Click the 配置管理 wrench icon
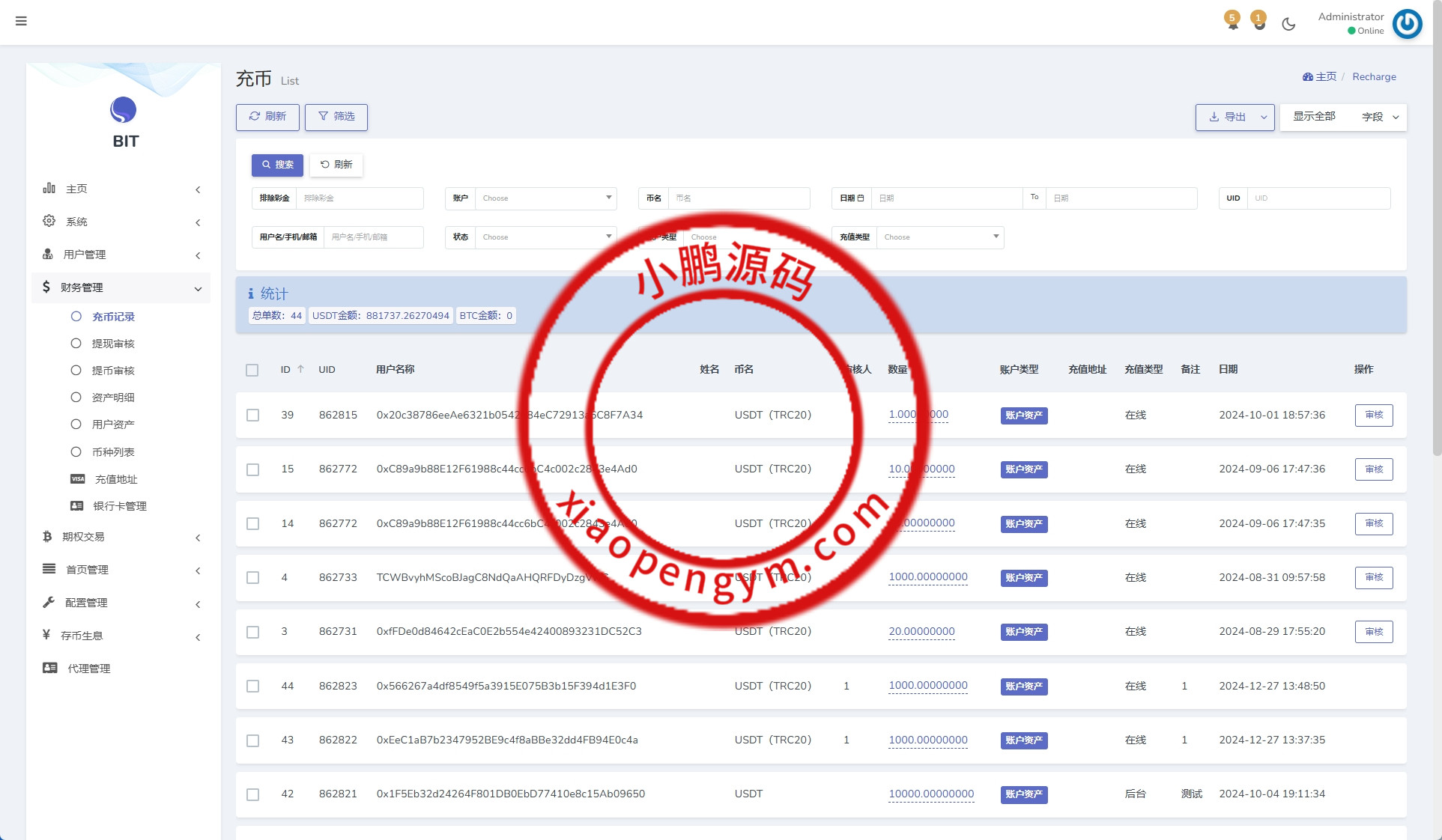1442x840 pixels. [x=49, y=603]
